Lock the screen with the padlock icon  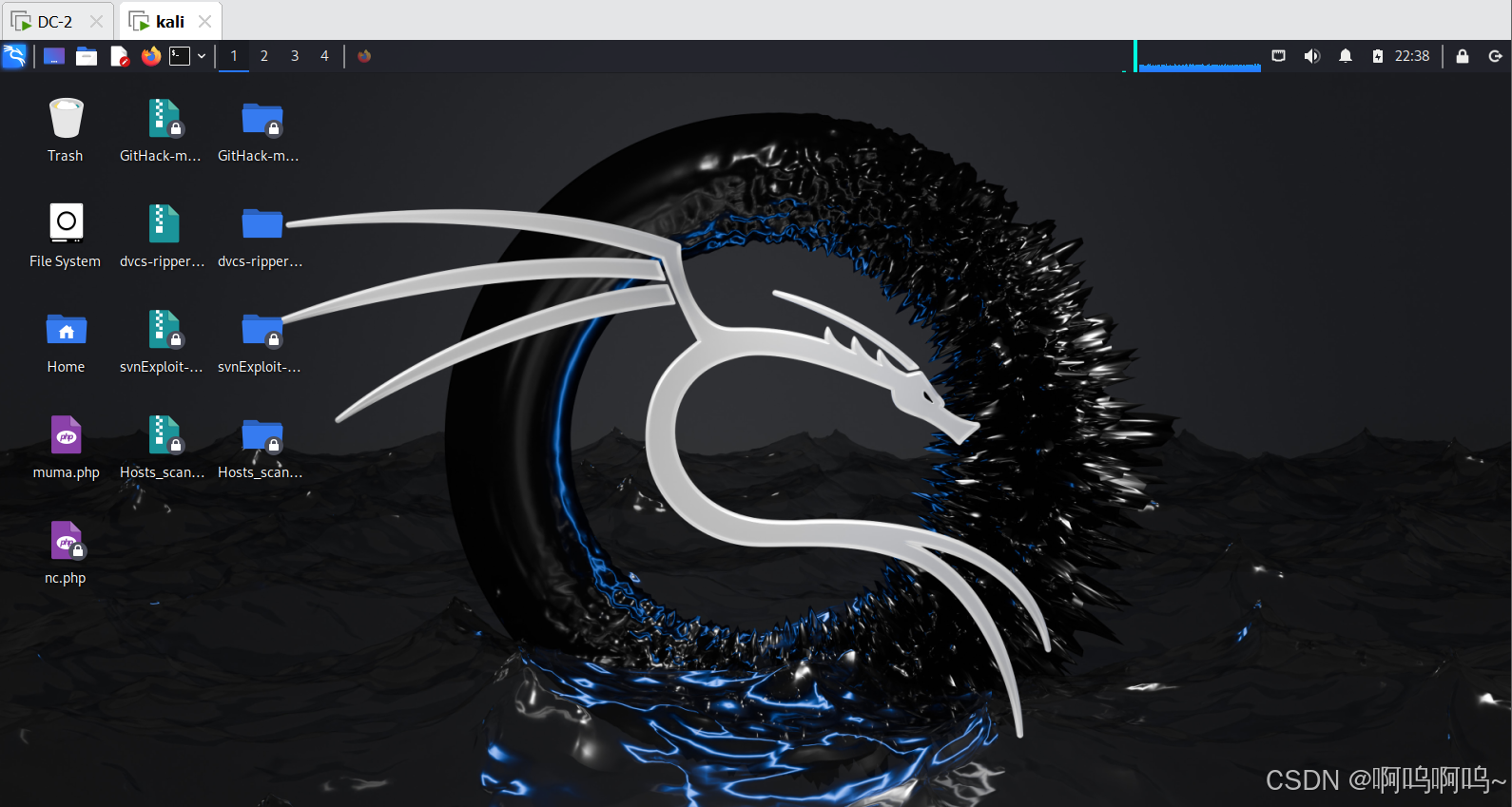(1463, 56)
